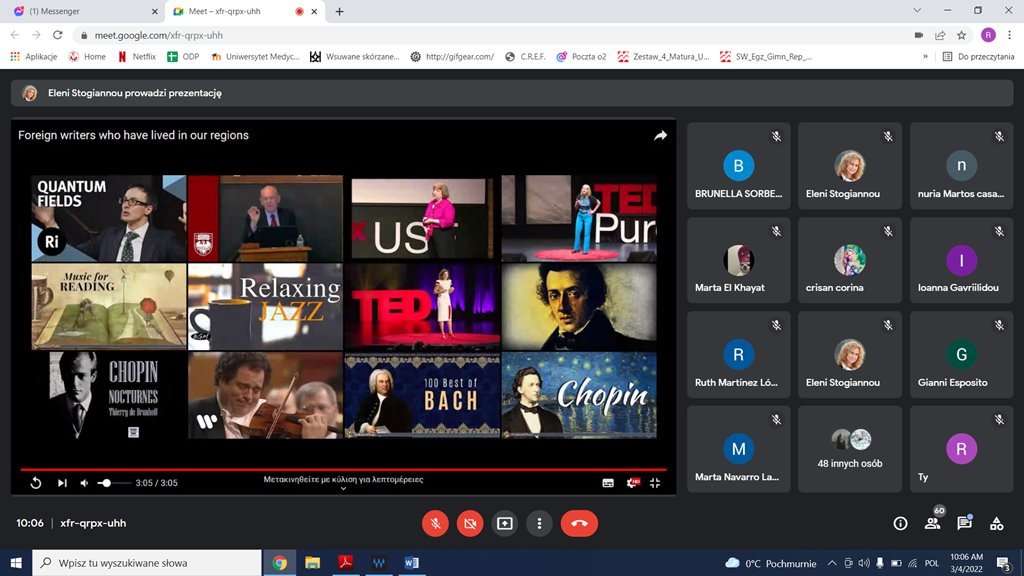Click the video title Foreign writers text
This screenshot has height=576, width=1024.
(x=133, y=135)
